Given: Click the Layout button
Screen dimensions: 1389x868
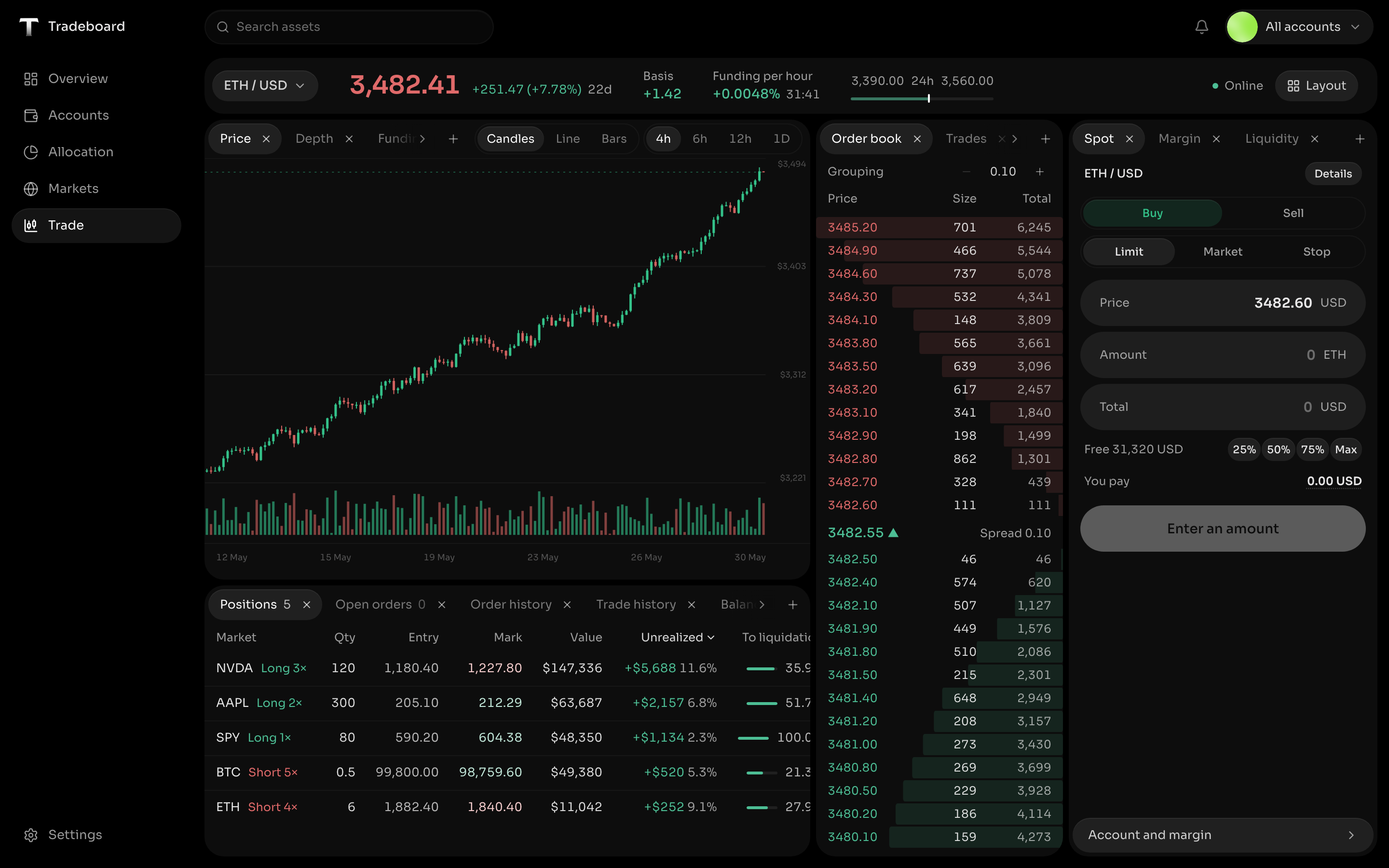Looking at the screenshot, I should [x=1316, y=85].
